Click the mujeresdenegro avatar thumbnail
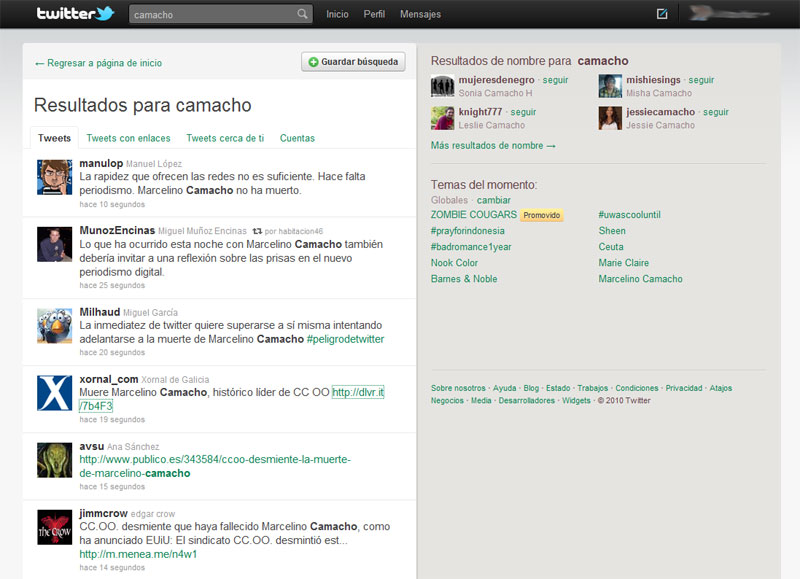800x579 pixels. (x=443, y=86)
